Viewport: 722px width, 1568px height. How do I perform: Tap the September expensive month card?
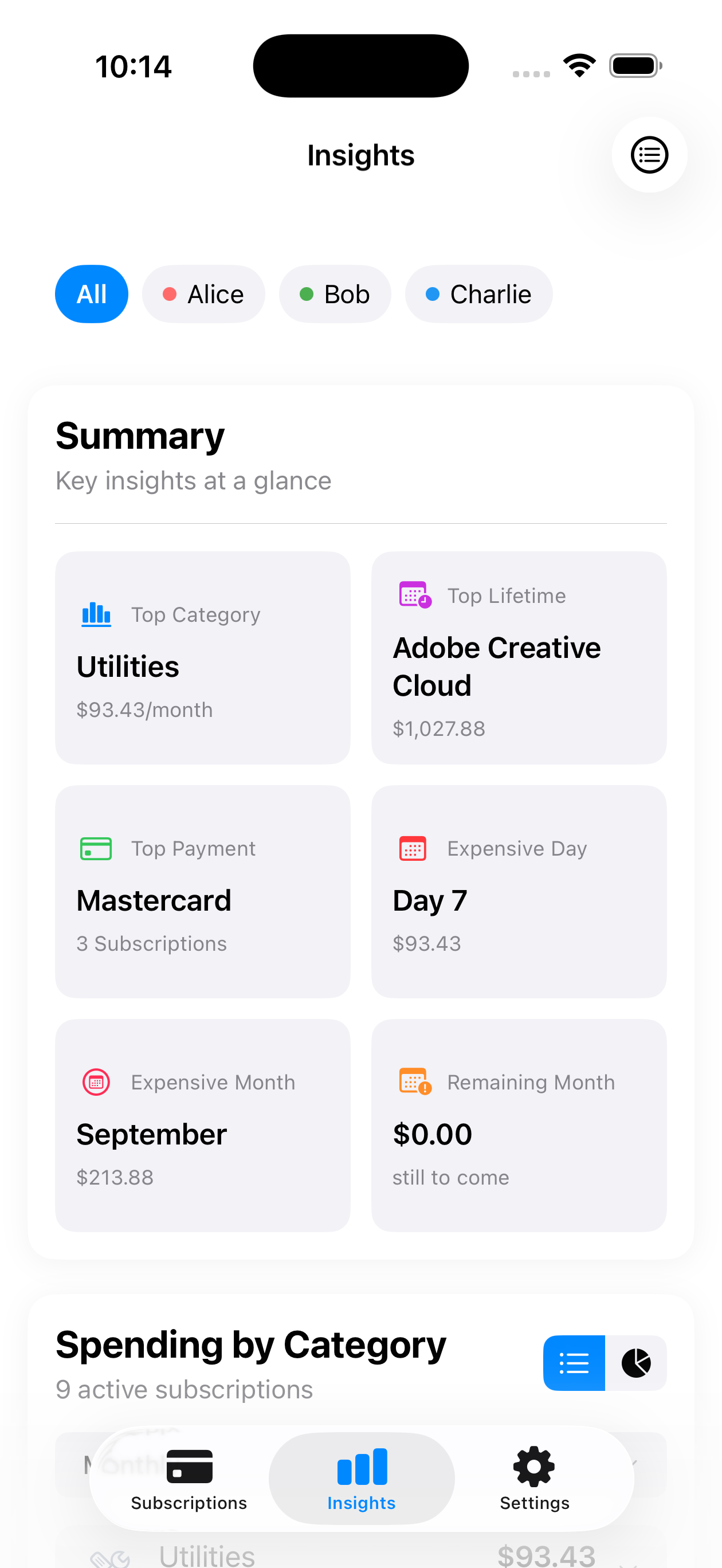click(202, 1125)
